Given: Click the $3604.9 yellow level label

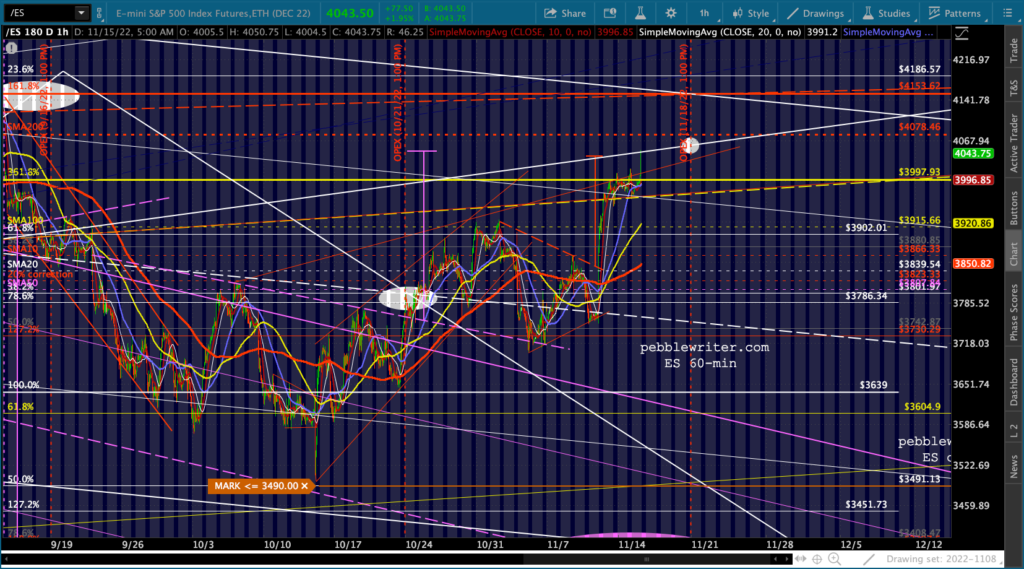Looking at the screenshot, I should 922,406.
